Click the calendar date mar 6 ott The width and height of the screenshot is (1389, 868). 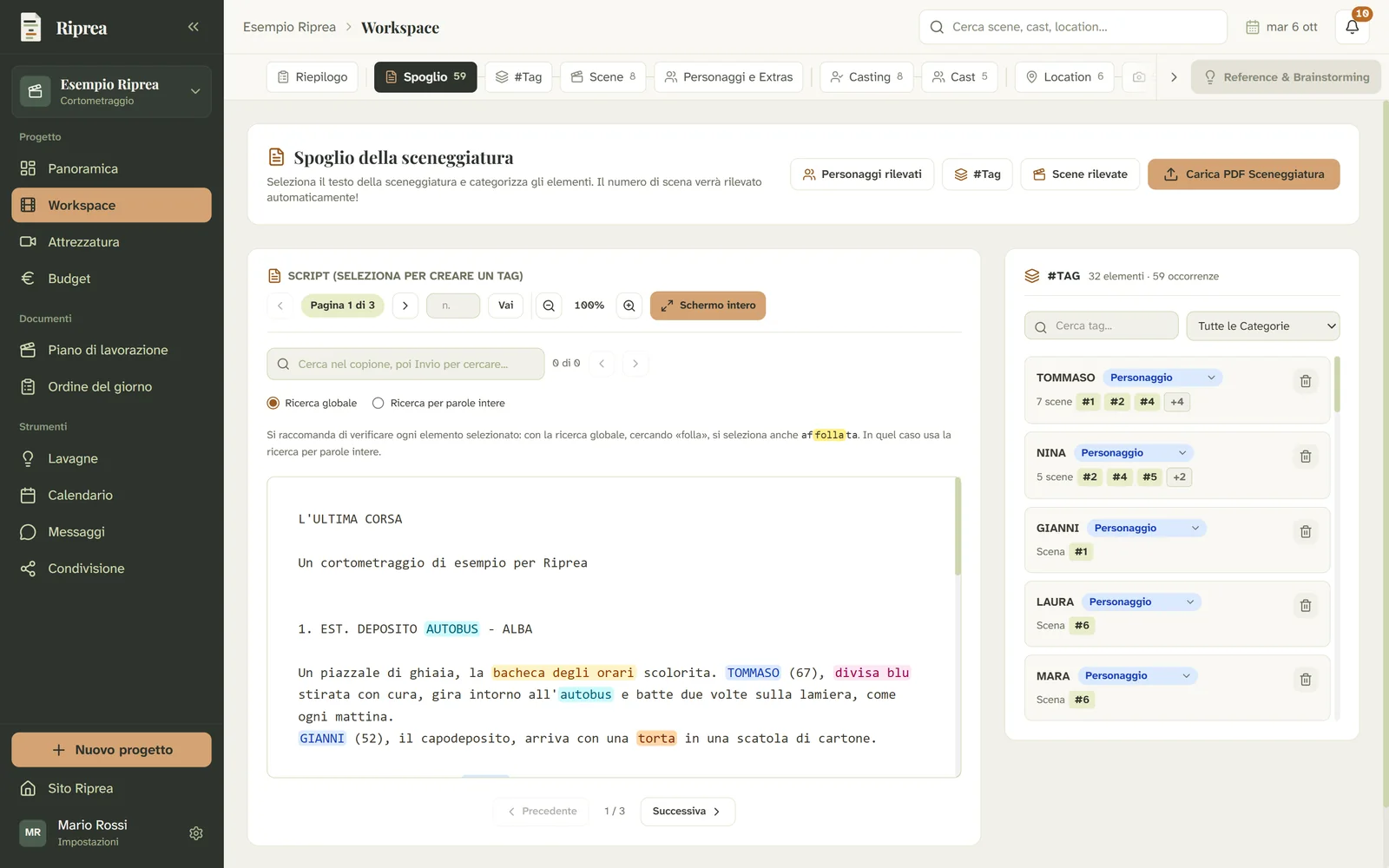(1281, 27)
